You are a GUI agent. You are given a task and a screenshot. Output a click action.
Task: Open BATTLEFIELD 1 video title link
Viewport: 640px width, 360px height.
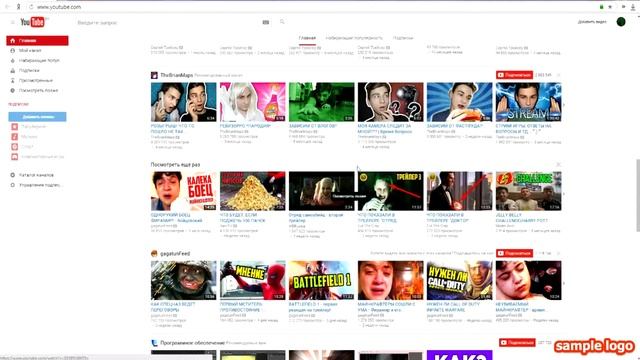(x=313, y=307)
